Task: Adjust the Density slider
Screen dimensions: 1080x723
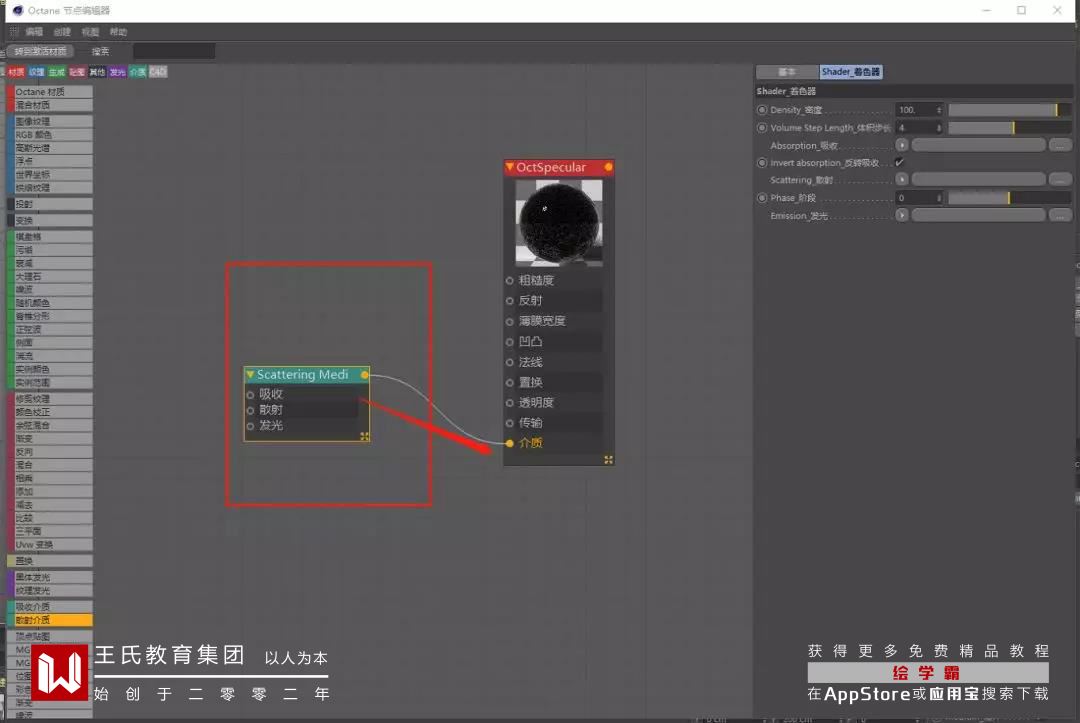Action: [1009, 109]
